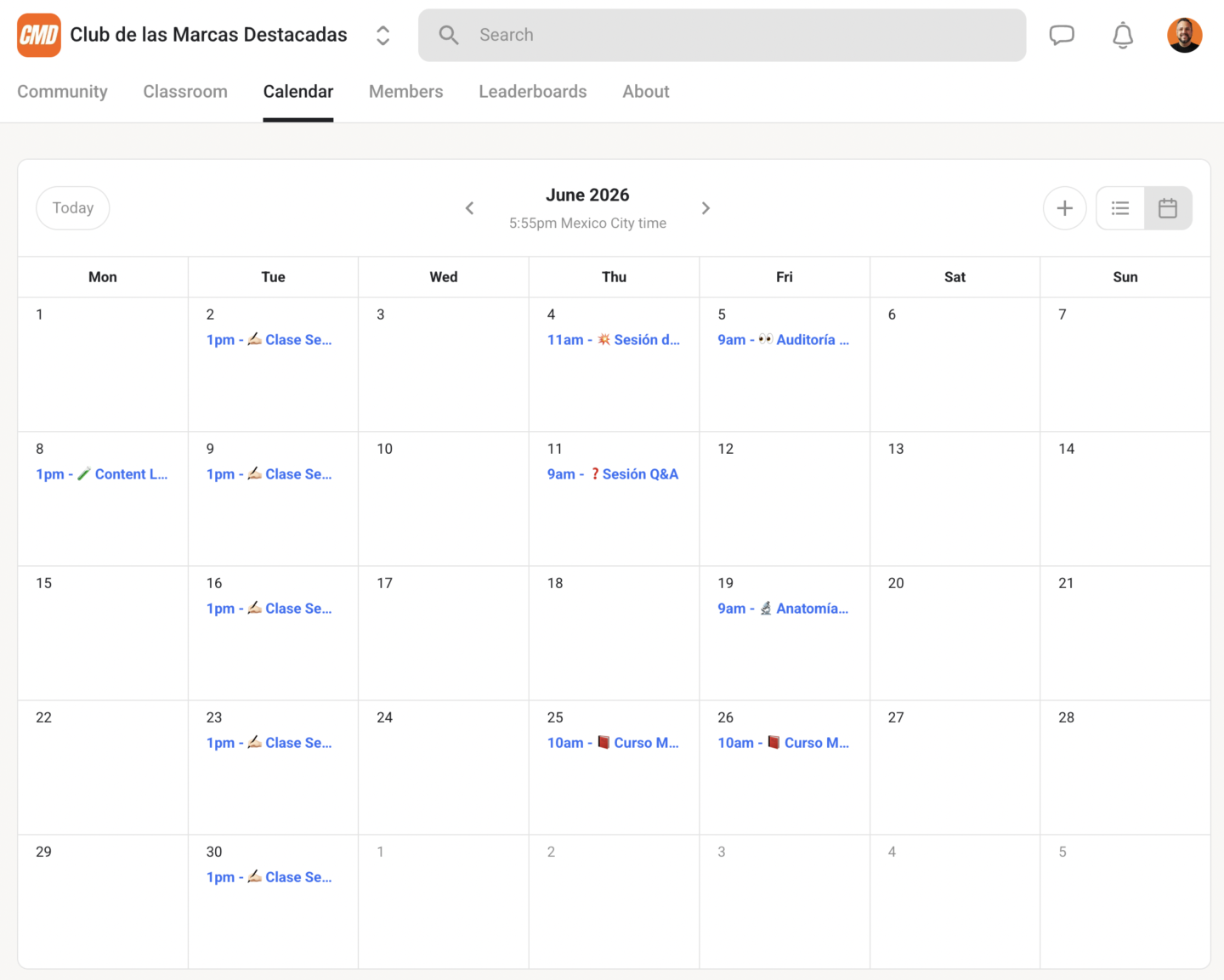Switch to list view
The height and width of the screenshot is (980, 1224).
point(1120,208)
